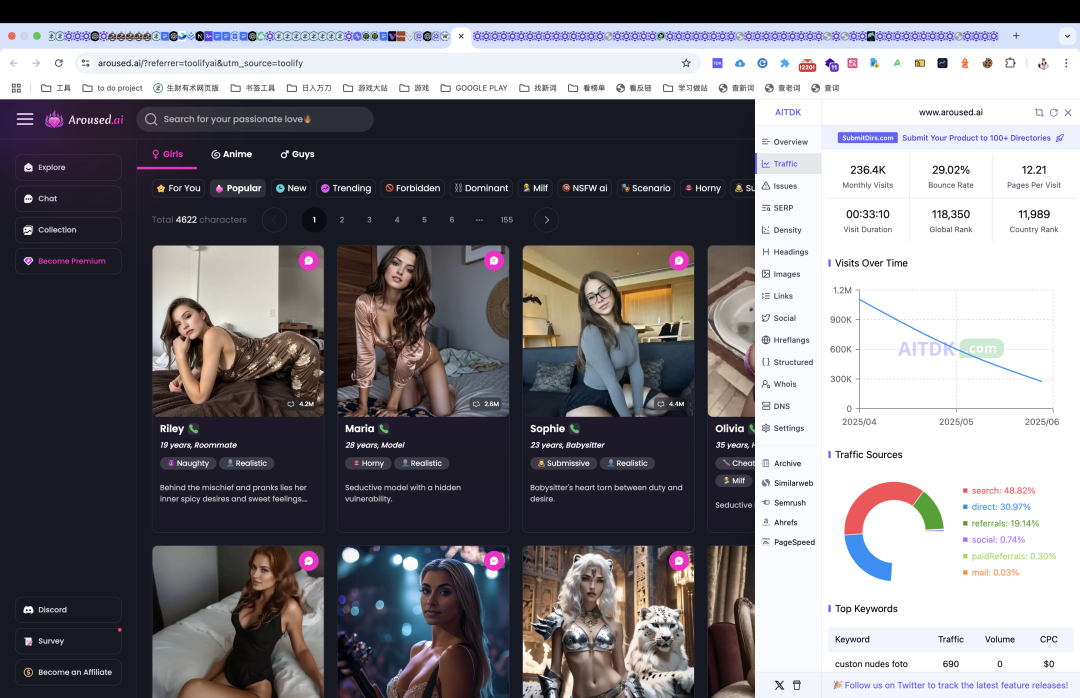The image size is (1080, 698).
Task: Click the chat icon on Riley's card
Action: tap(309, 260)
